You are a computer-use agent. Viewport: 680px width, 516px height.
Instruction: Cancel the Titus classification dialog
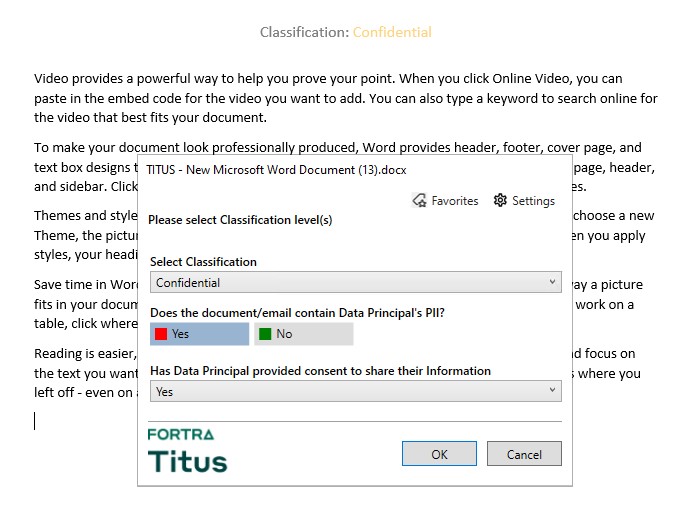(x=524, y=454)
